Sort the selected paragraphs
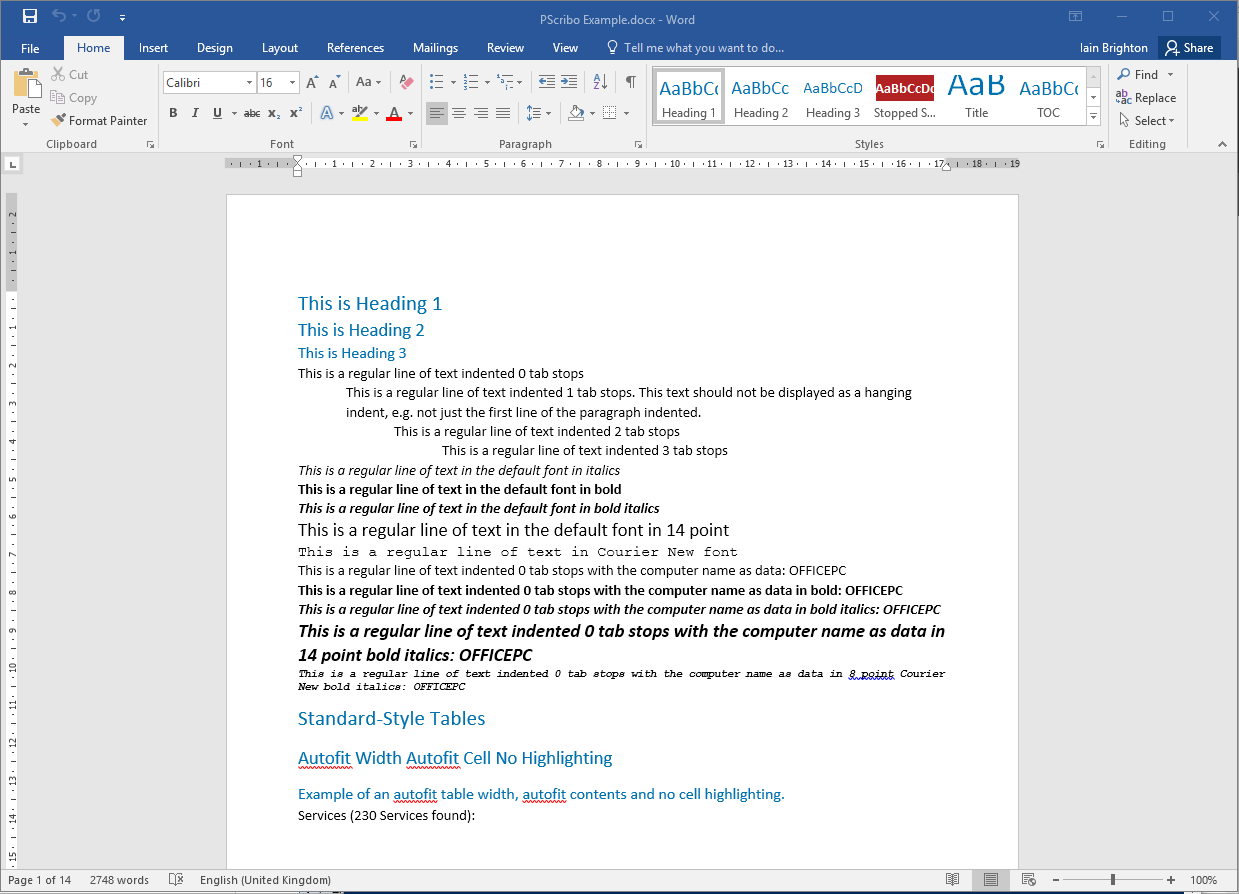The image size is (1239, 894). tap(600, 82)
